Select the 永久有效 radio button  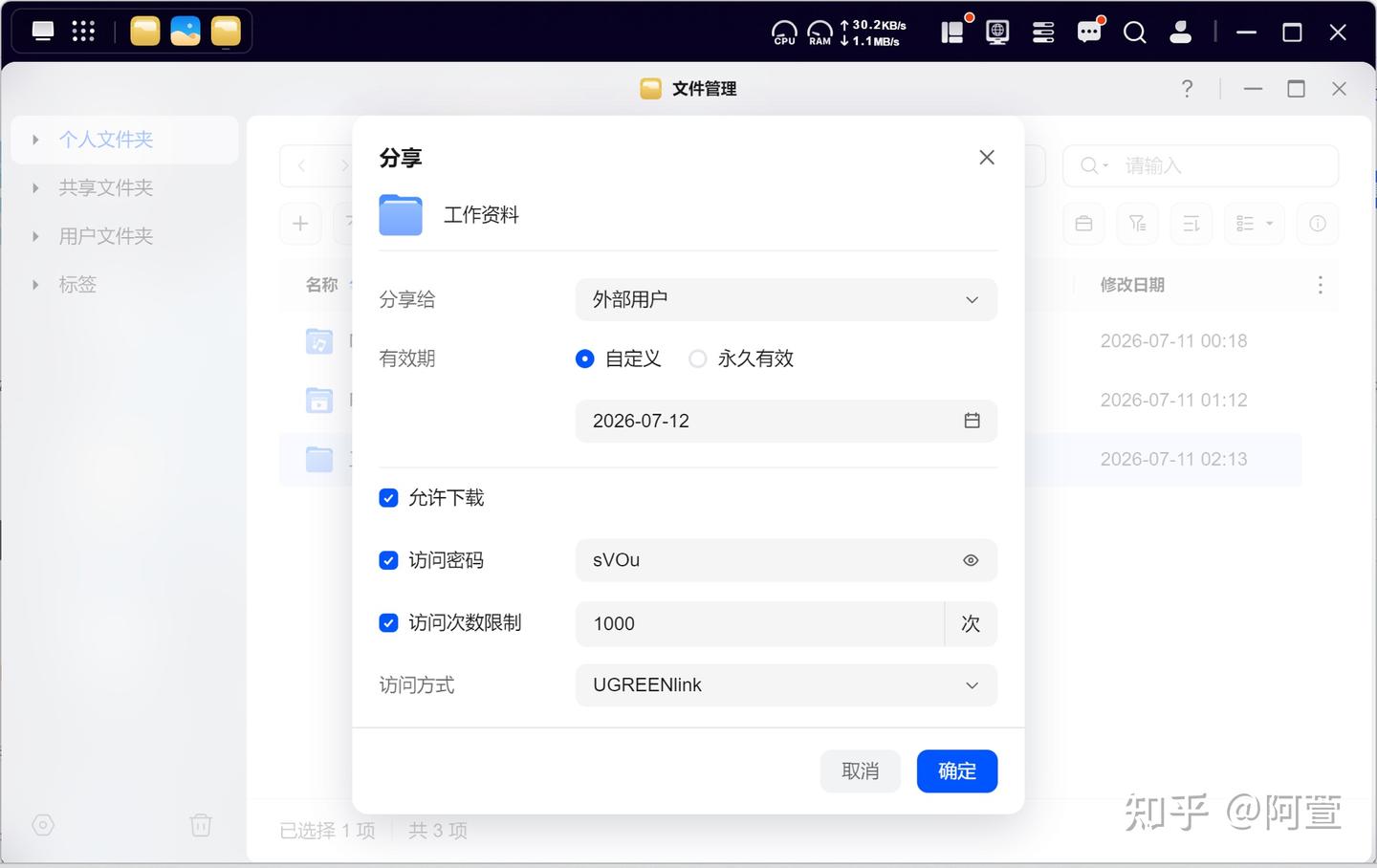coord(698,358)
